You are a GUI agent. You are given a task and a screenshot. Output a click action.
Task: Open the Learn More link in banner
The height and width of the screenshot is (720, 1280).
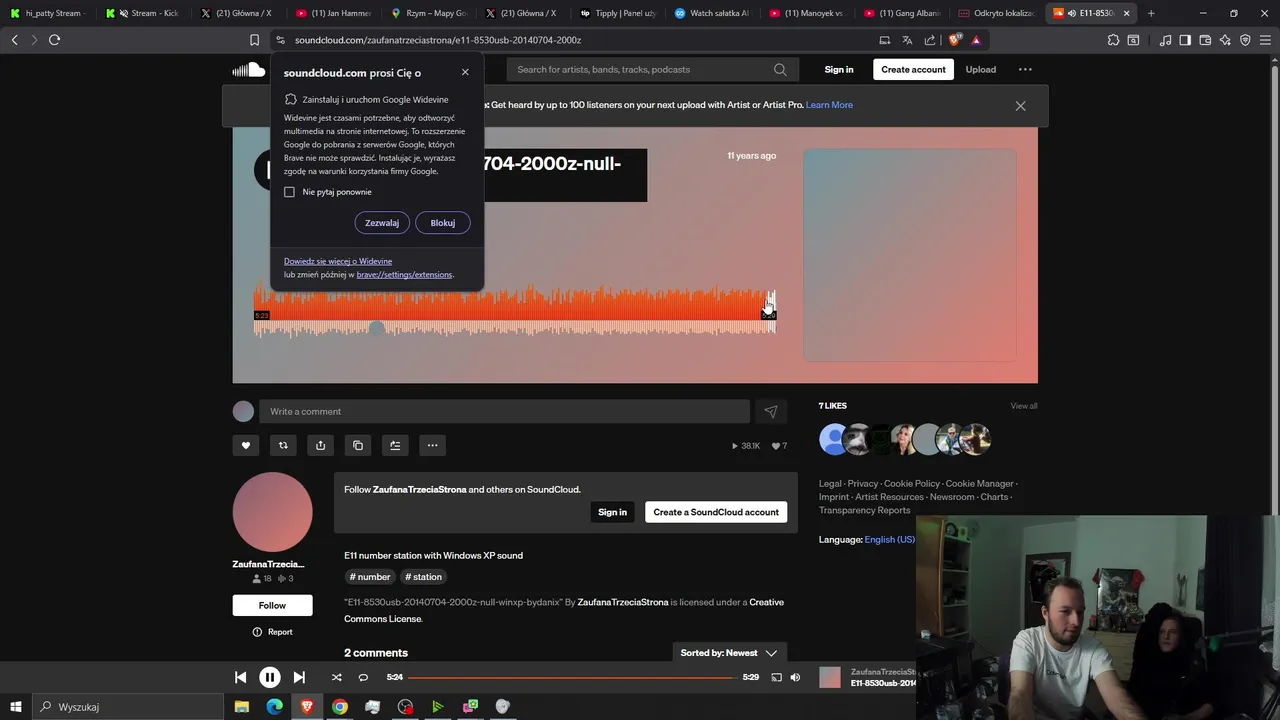pyautogui.click(x=829, y=105)
